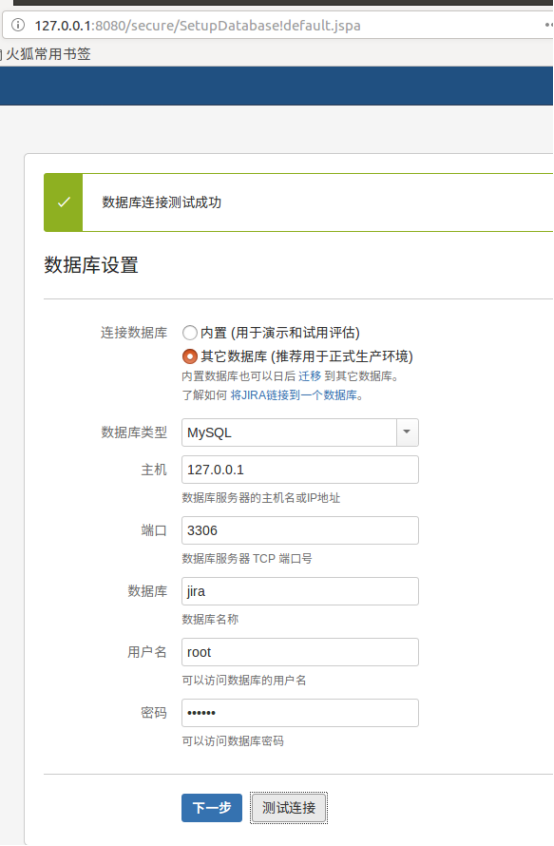
Task: Open the 火狐常用书签 bookmarks folder
Action: 46,54
